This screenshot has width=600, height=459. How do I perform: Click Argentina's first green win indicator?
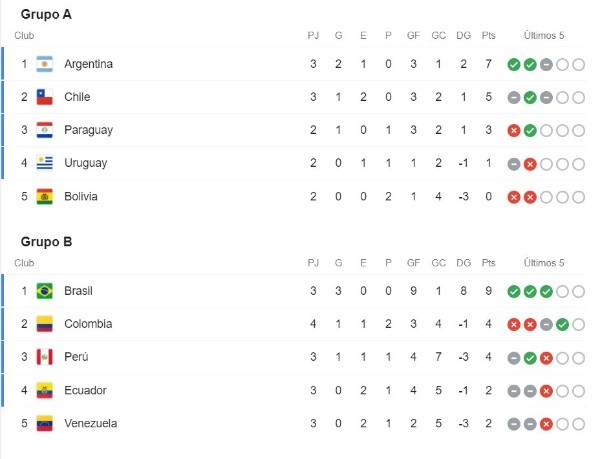(513, 64)
